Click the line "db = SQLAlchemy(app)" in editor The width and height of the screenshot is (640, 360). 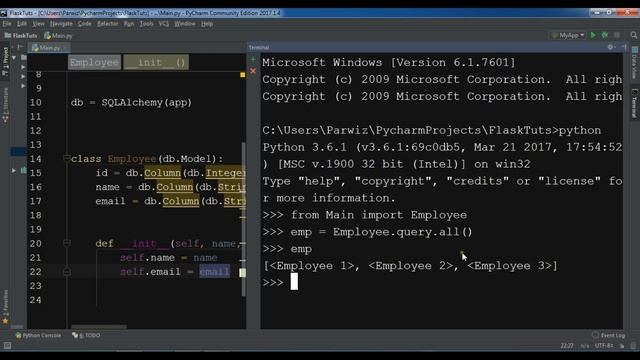[131, 102]
